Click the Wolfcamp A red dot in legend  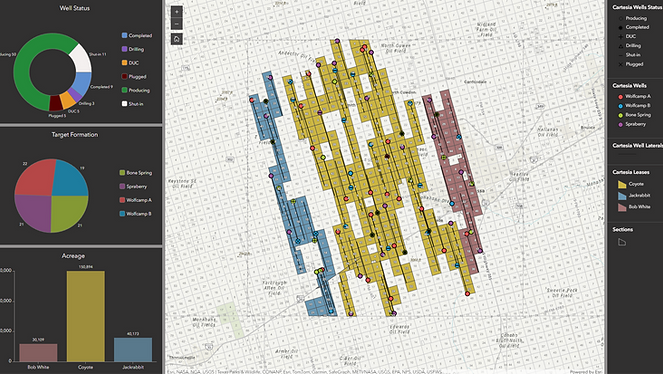621,97
